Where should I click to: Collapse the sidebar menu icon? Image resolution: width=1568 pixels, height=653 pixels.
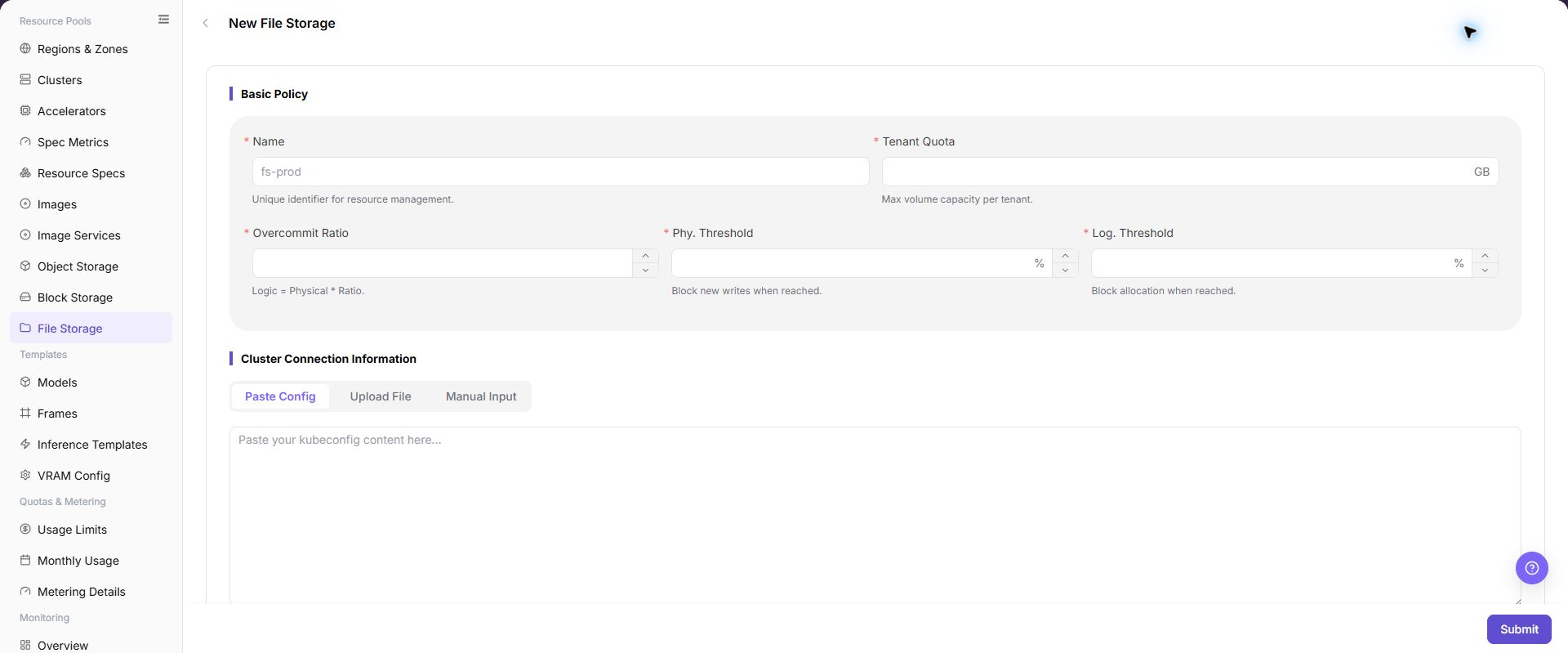163,20
